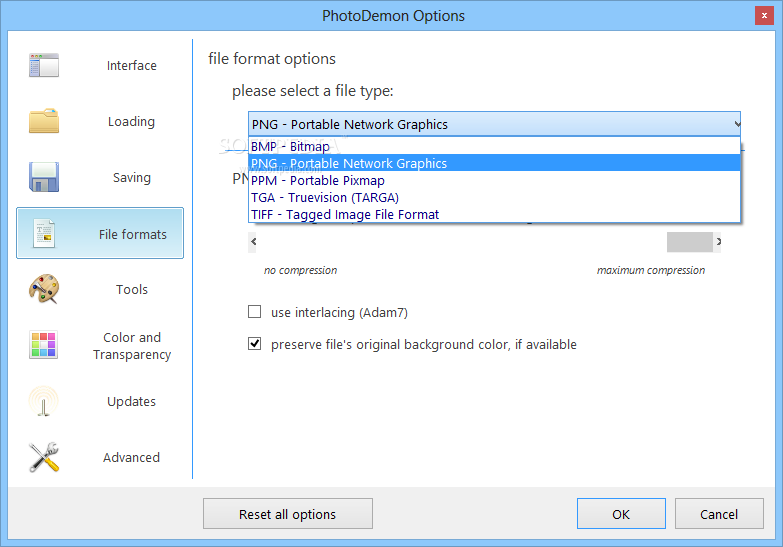Click the Color and Transparency grid icon

pos(44,345)
